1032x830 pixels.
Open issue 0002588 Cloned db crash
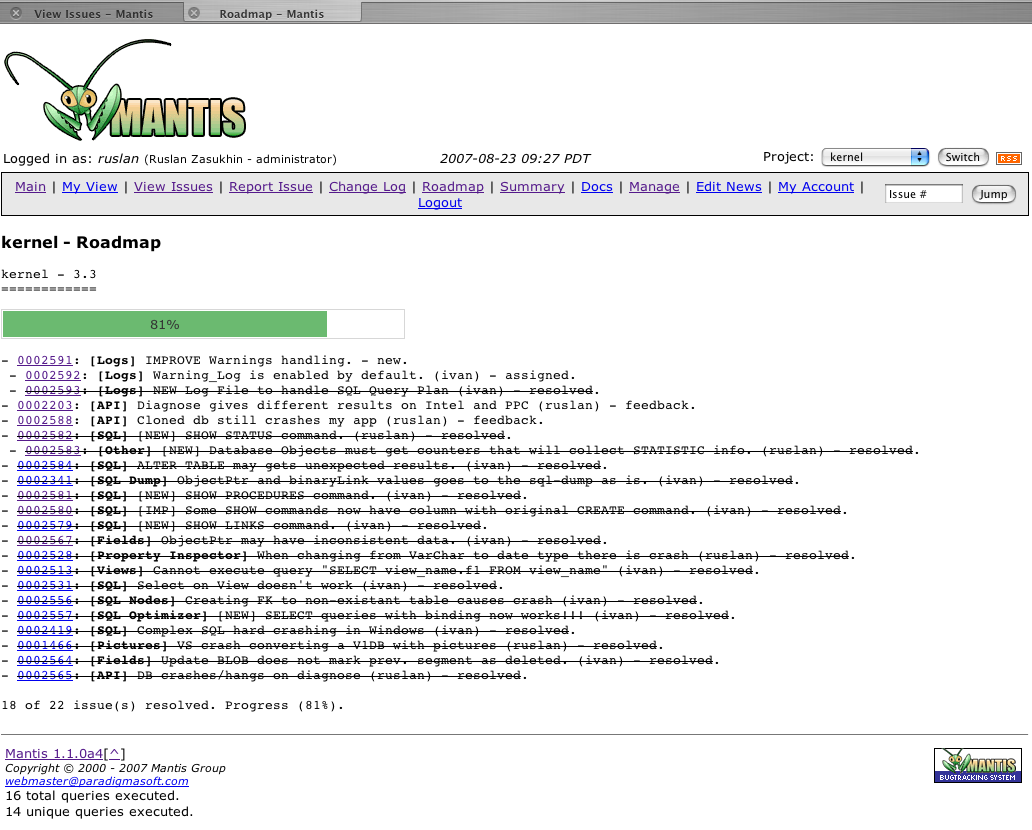point(45,420)
